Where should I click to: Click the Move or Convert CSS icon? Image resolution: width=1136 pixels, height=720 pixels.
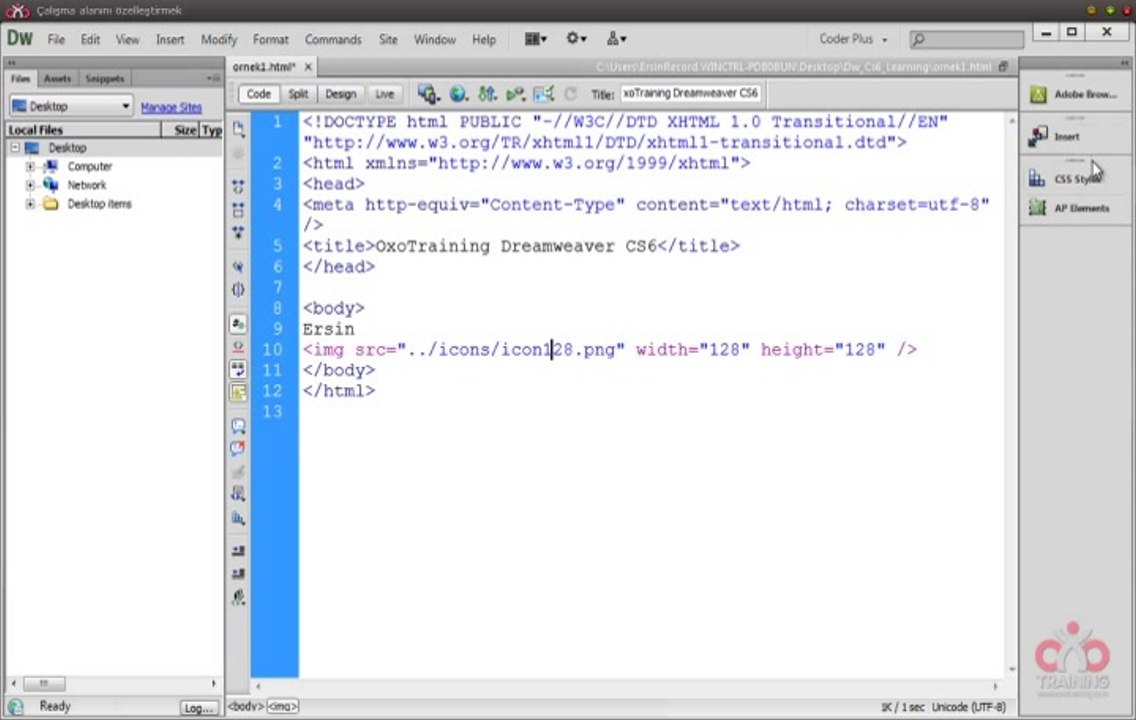(238, 518)
